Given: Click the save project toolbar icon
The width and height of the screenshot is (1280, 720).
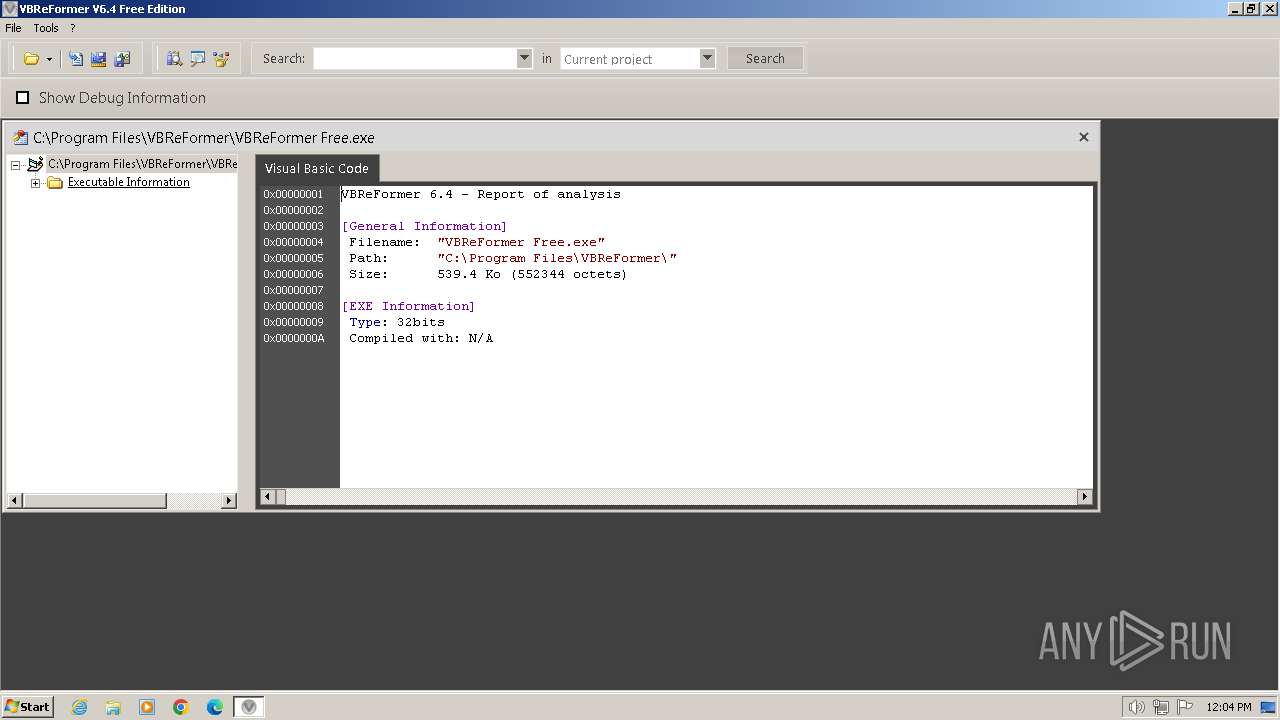Looking at the screenshot, I should (x=98, y=59).
